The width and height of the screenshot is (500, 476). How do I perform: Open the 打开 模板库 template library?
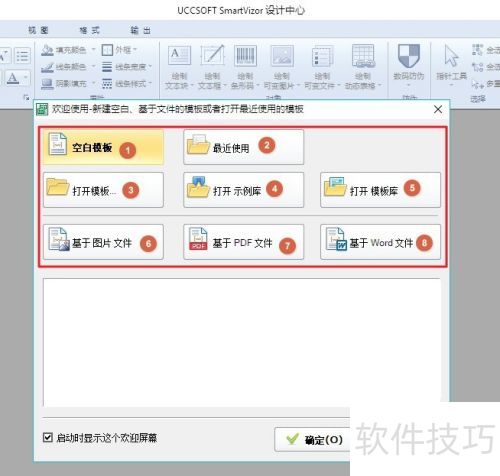click(380, 190)
